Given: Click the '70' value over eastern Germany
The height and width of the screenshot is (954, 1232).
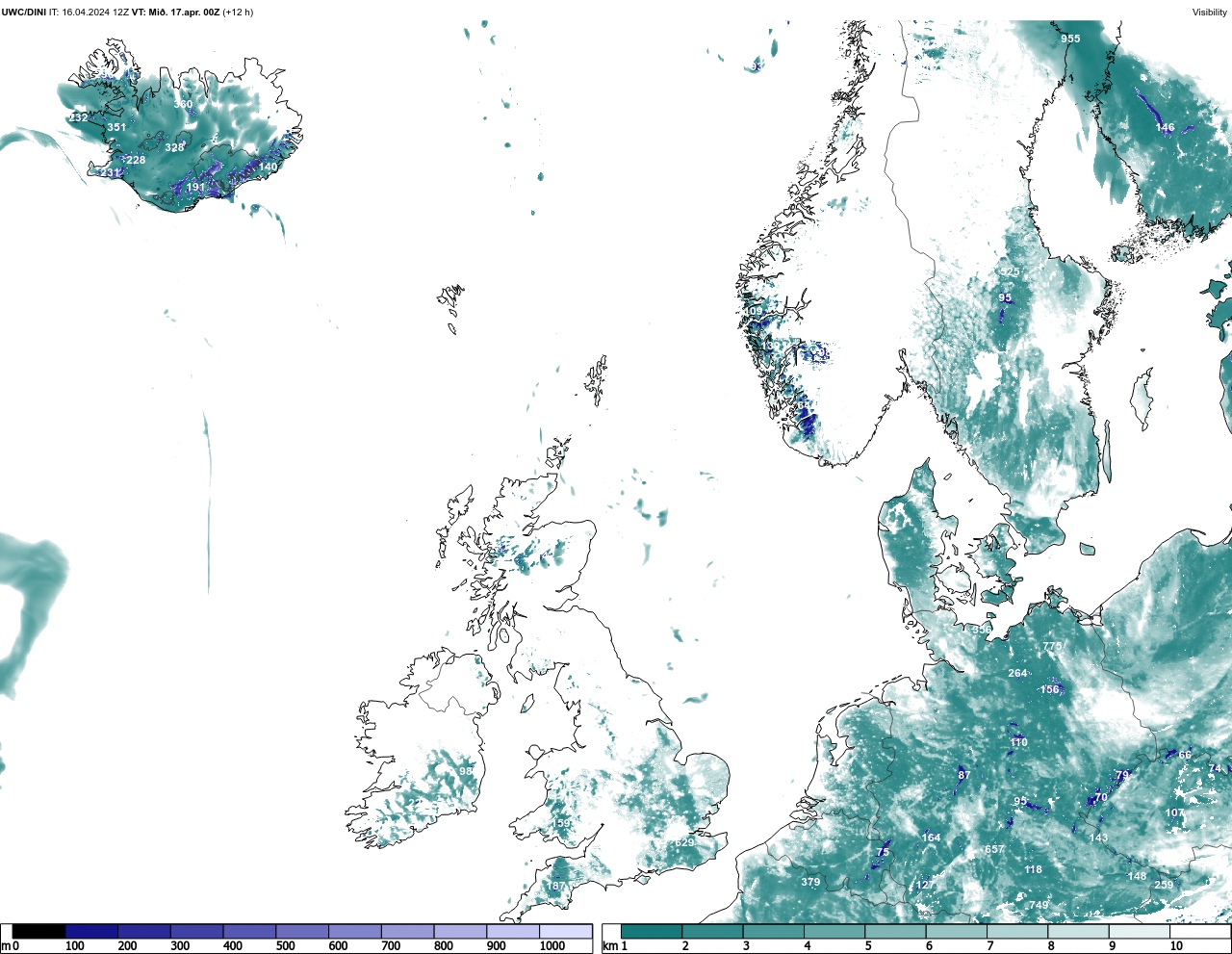Looking at the screenshot, I should click(1101, 798).
